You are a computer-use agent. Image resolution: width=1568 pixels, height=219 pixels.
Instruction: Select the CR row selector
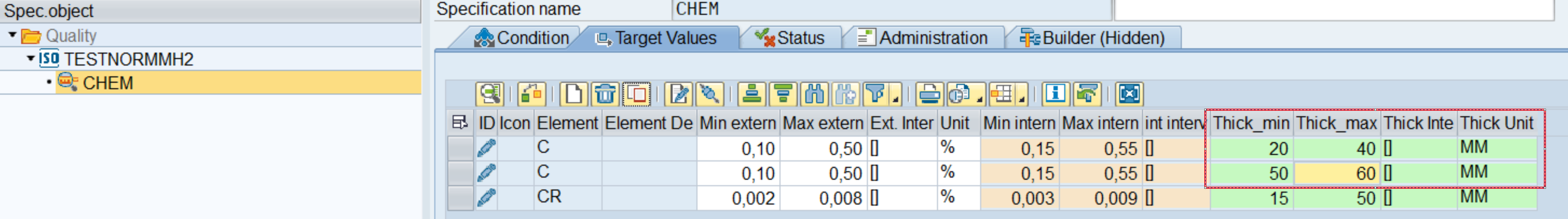coord(460,198)
